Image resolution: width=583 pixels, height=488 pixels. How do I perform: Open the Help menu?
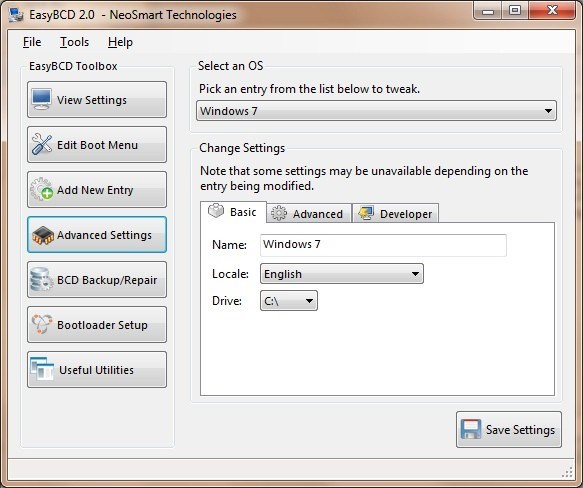[120, 42]
